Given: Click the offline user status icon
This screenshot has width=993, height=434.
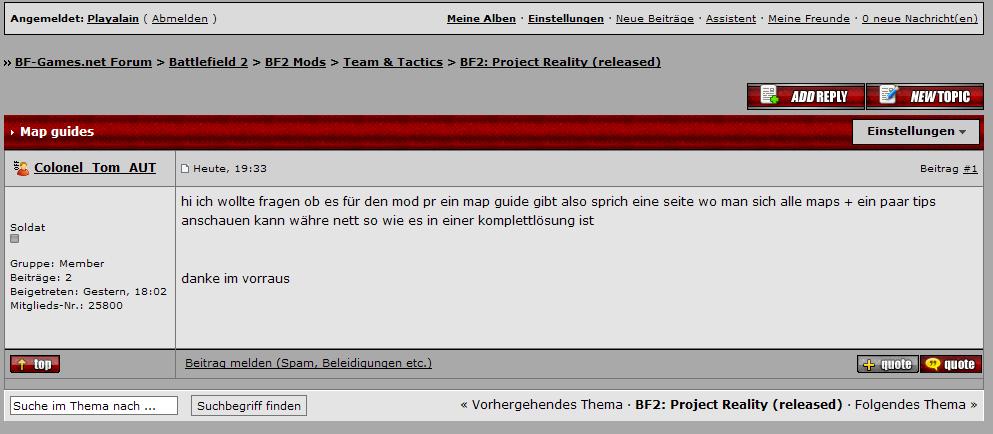Looking at the screenshot, I should coord(22,168).
